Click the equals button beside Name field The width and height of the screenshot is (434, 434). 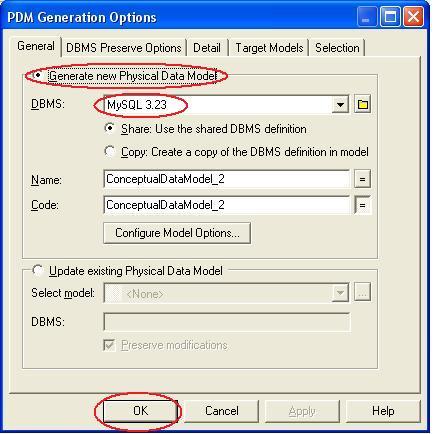click(362, 179)
